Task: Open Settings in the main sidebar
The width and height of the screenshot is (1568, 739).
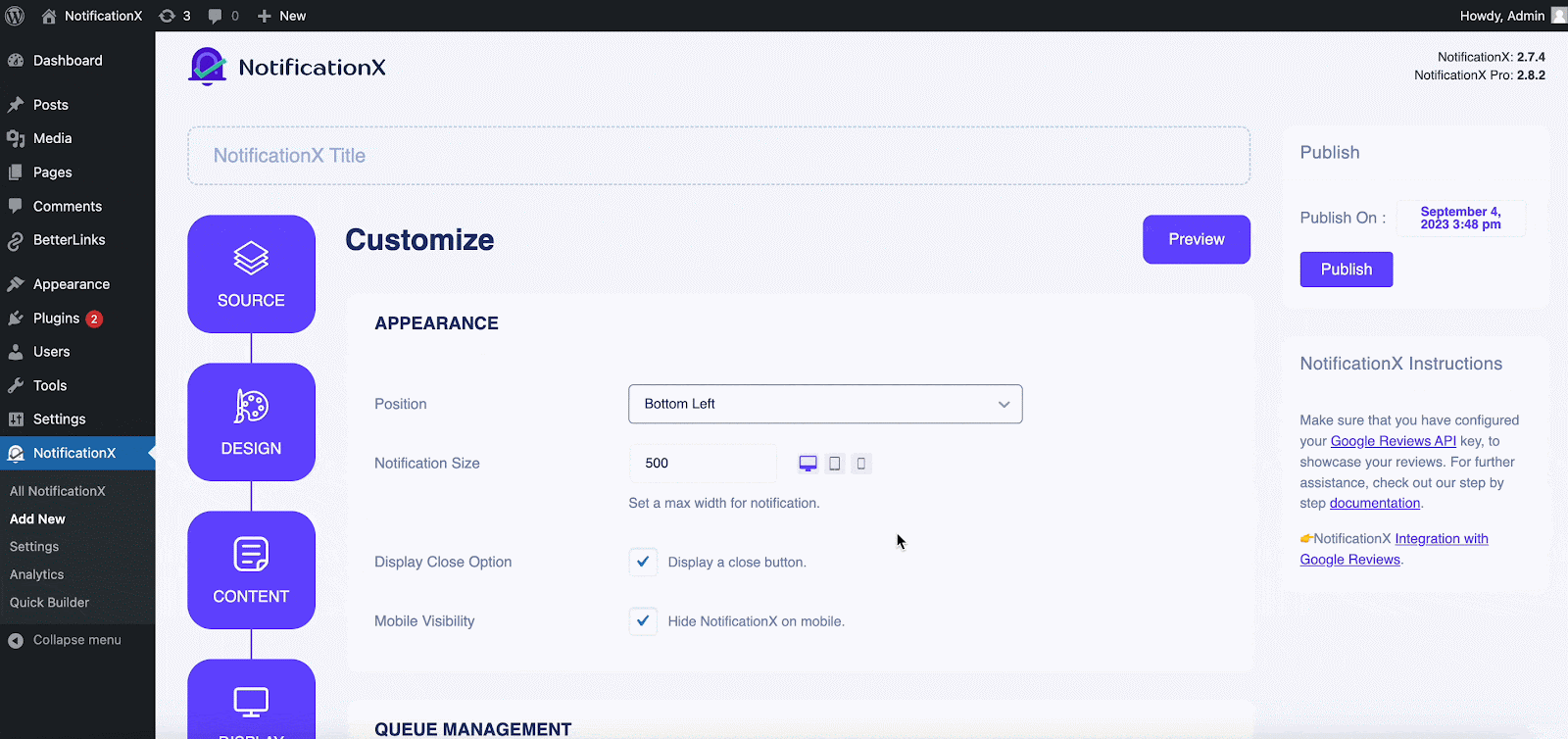Action: click(77, 419)
